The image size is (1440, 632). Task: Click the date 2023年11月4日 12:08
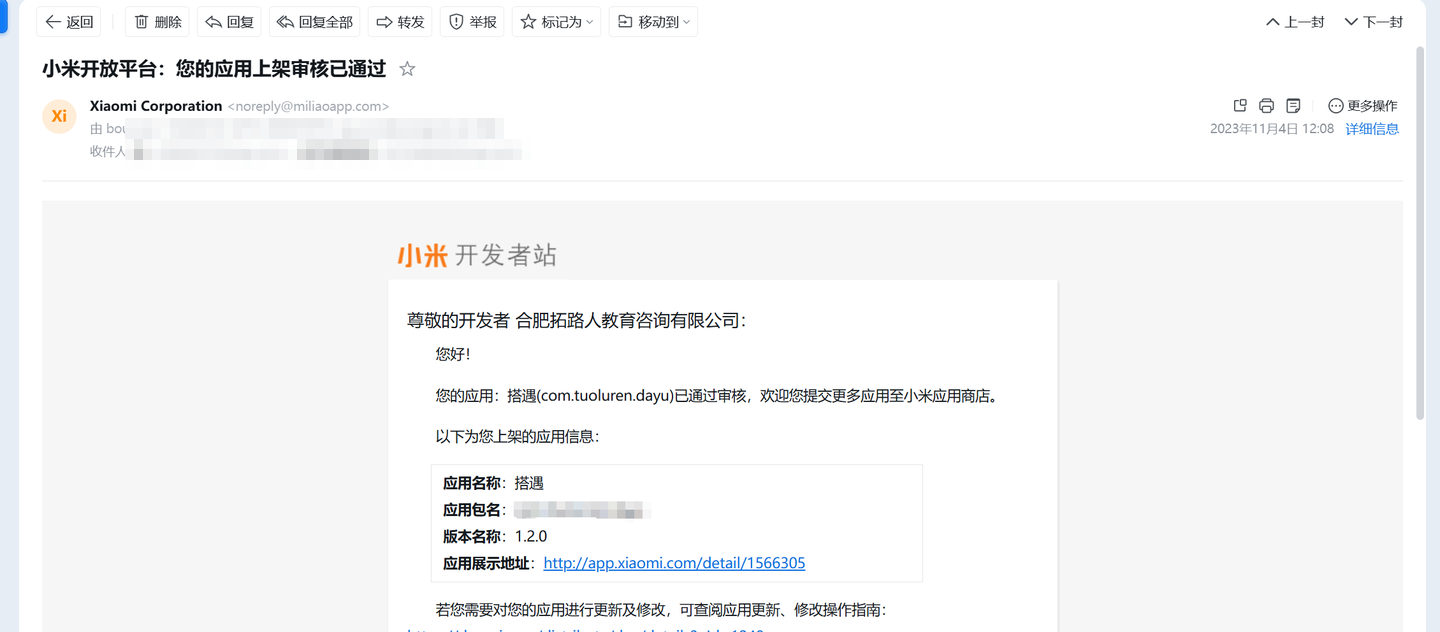[x=1272, y=129]
